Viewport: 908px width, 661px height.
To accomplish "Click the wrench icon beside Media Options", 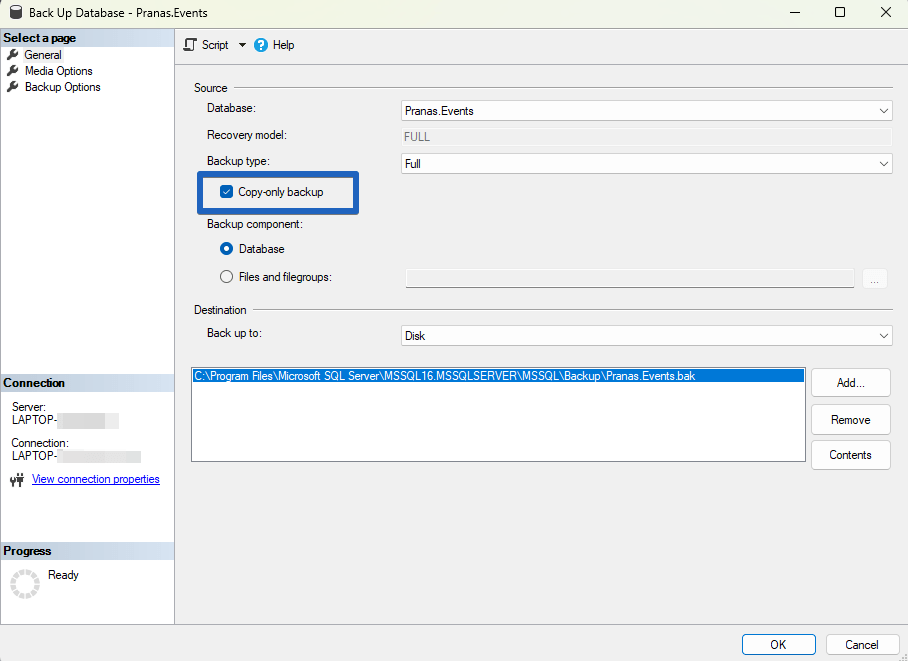I will pyautogui.click(x=13, y=70).
